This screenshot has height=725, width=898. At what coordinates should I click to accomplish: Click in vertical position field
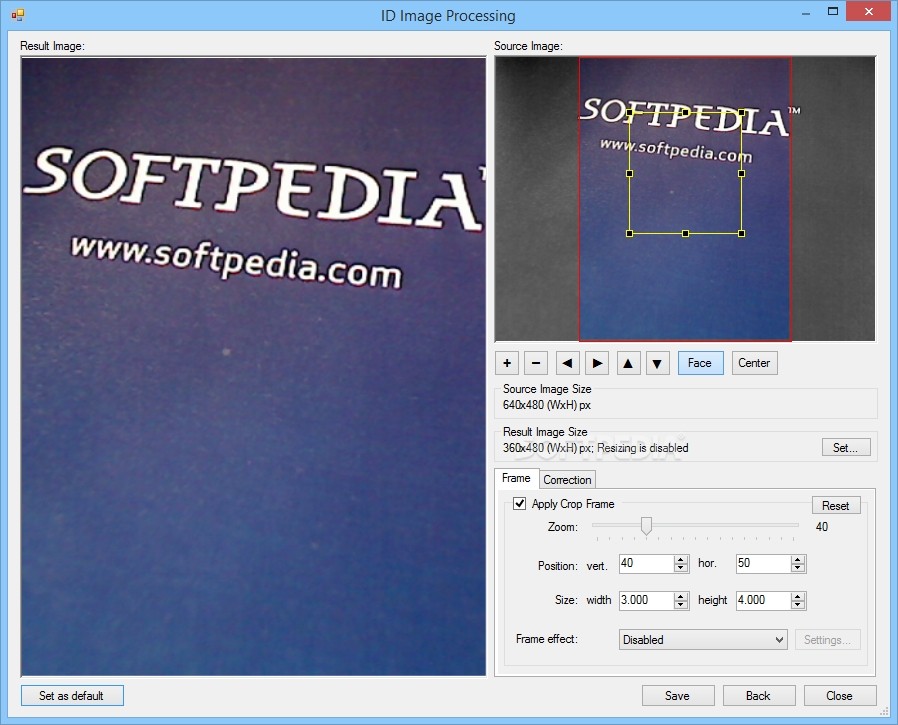646,564
